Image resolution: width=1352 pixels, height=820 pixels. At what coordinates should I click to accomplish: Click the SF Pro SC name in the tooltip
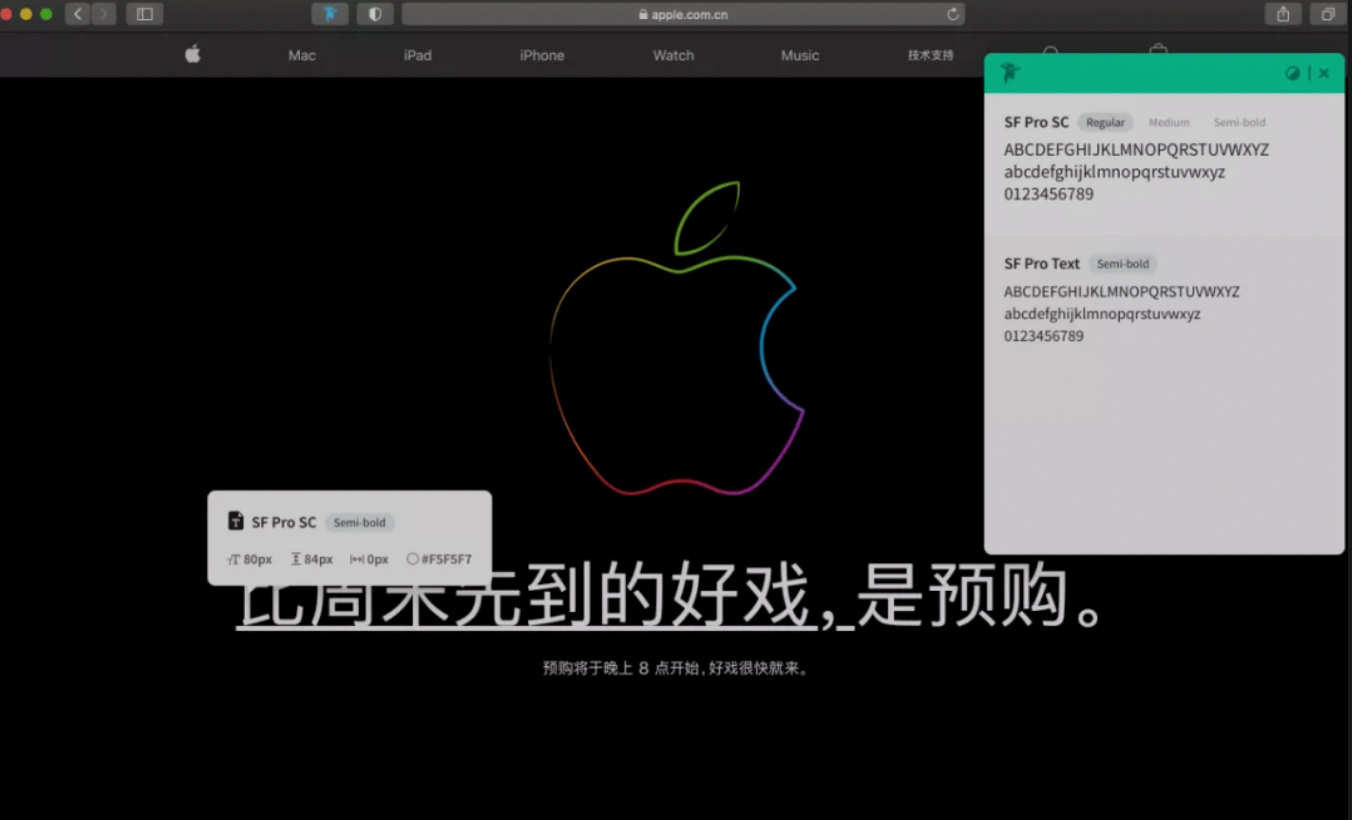point(284,522)
